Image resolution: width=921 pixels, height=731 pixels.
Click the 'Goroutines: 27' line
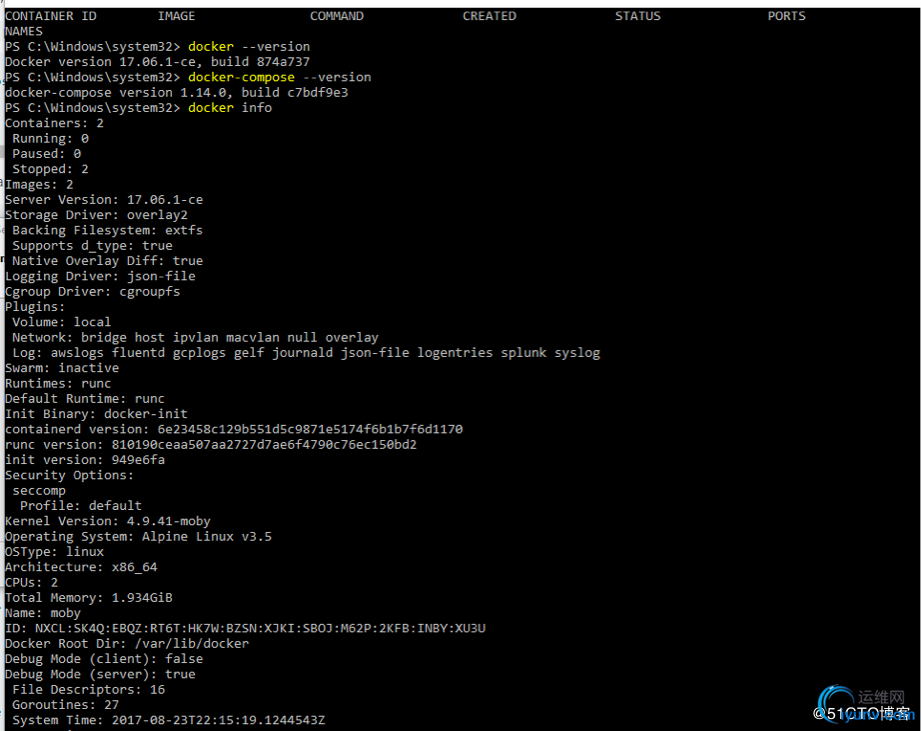pyautogui.click(x=66, y=704)
